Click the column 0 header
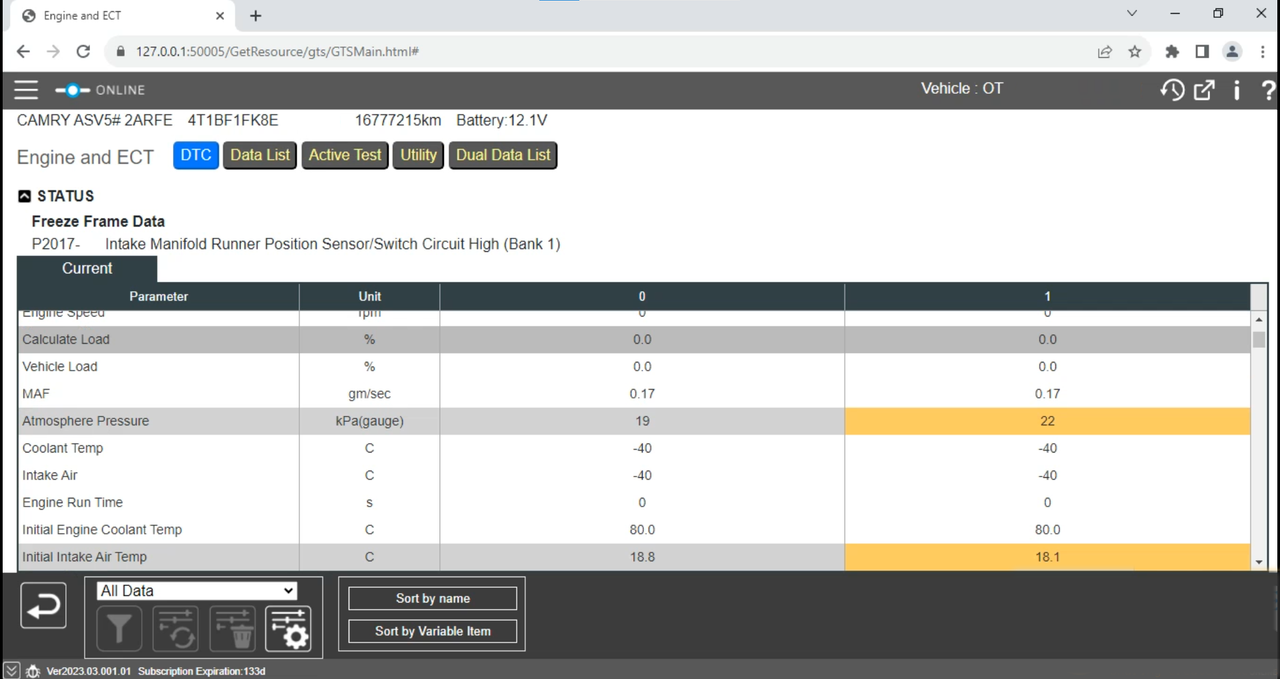The image size is (1280, 679). pyautogui.click(x=642, y=296)
